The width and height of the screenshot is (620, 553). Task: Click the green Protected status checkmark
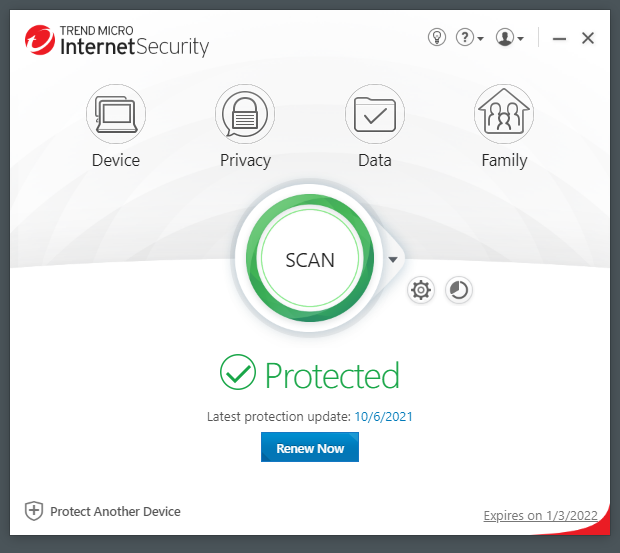(238, 375)
